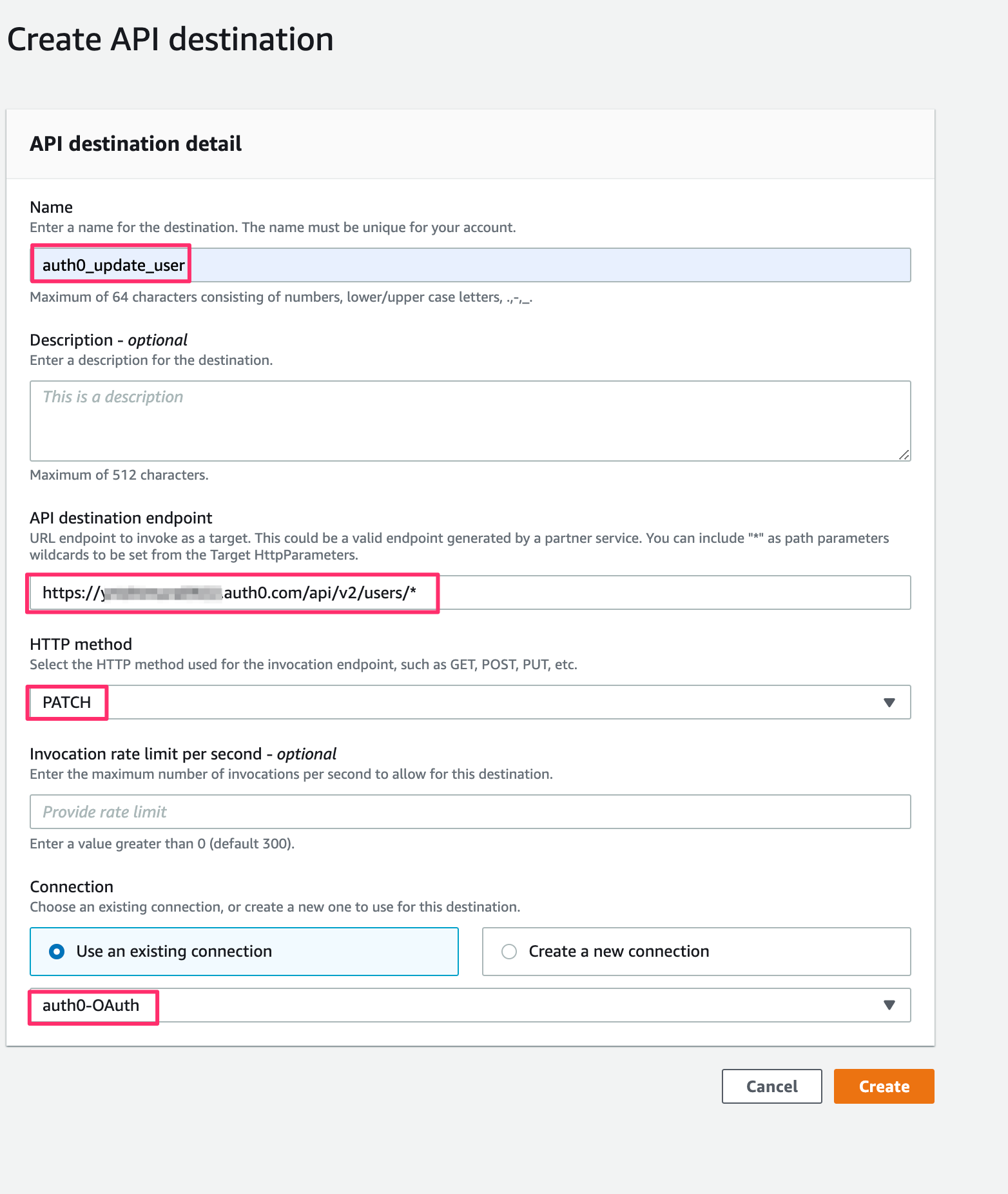The width and height of the screenshot is (1008, 1194).
Task: Focus the Name field containing auth0_update_user
Action: pyautogui.click(x=469, y=264)
